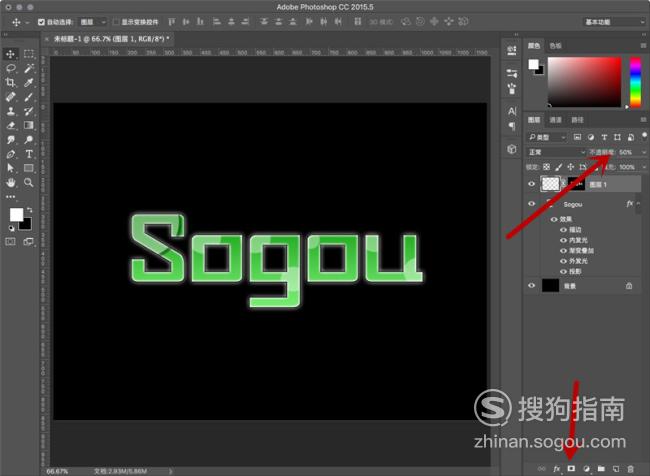The image size is (650, 476).
Task: Select the Eraser tool
Action: (x=10, y=125)
